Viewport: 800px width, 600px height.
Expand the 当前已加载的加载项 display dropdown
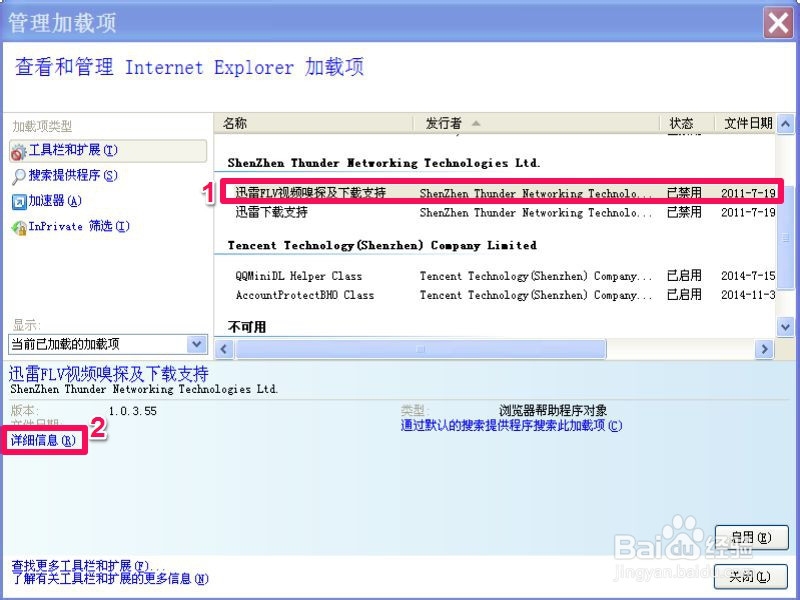[196, 344]
